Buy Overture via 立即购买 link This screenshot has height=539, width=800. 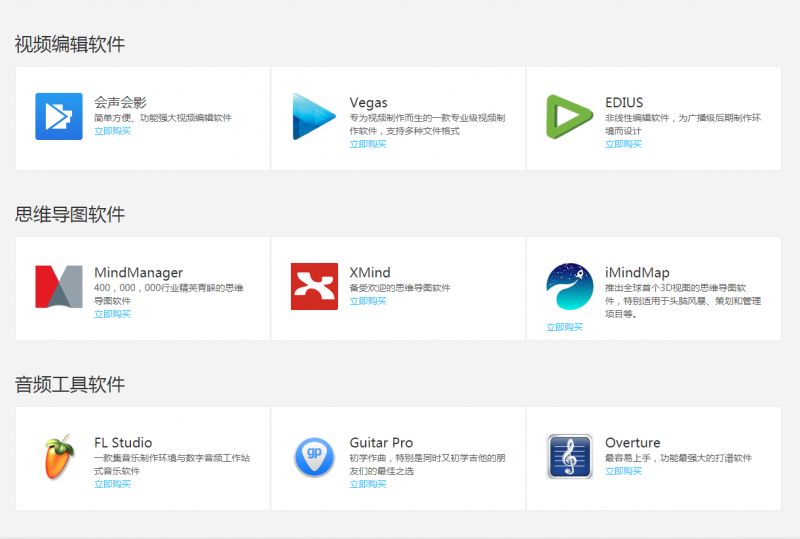click(623, 471)
